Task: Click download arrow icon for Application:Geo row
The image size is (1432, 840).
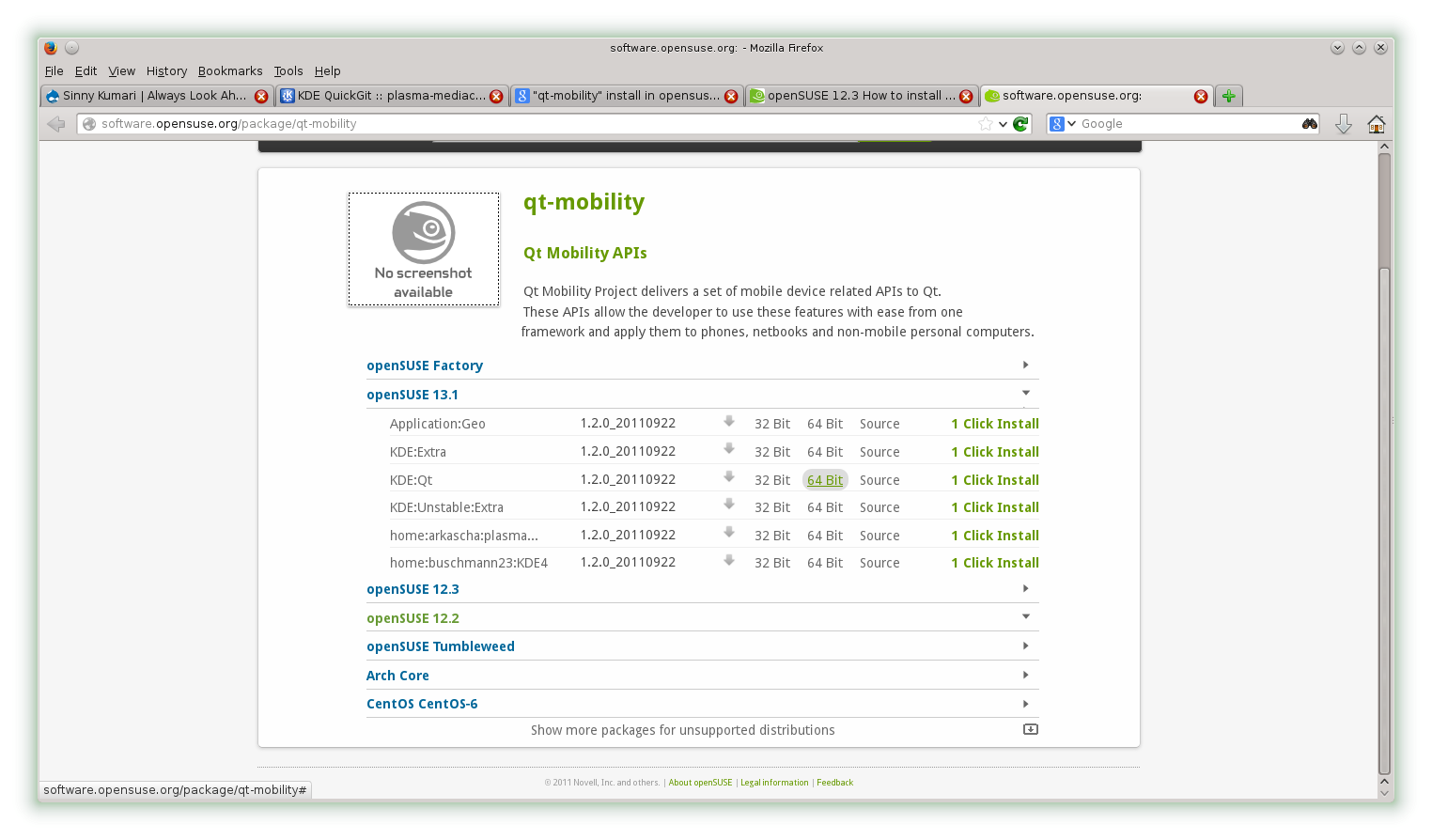Action: click(x=729, y=422)
